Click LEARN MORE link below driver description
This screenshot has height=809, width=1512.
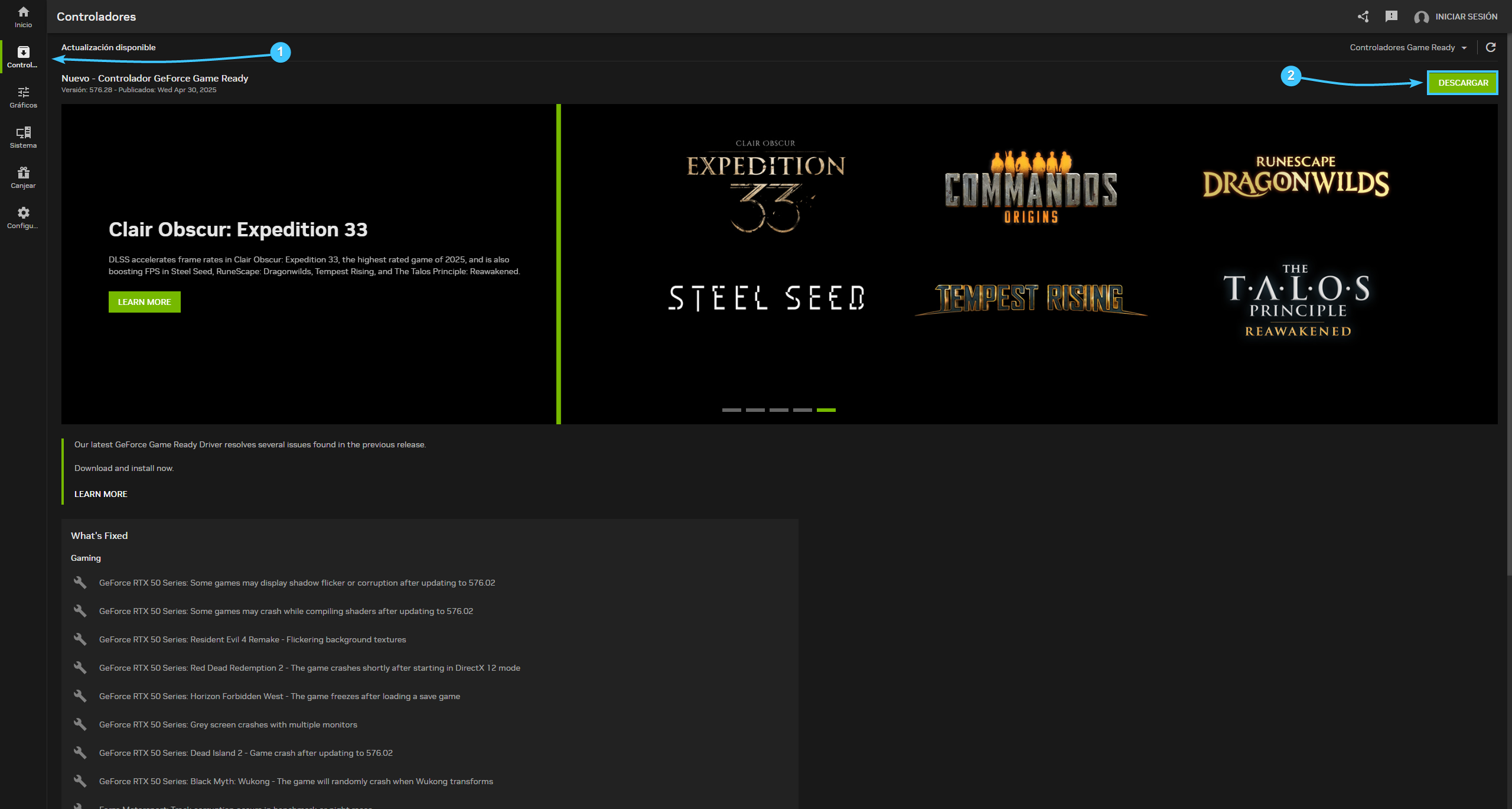click(101, 494)
